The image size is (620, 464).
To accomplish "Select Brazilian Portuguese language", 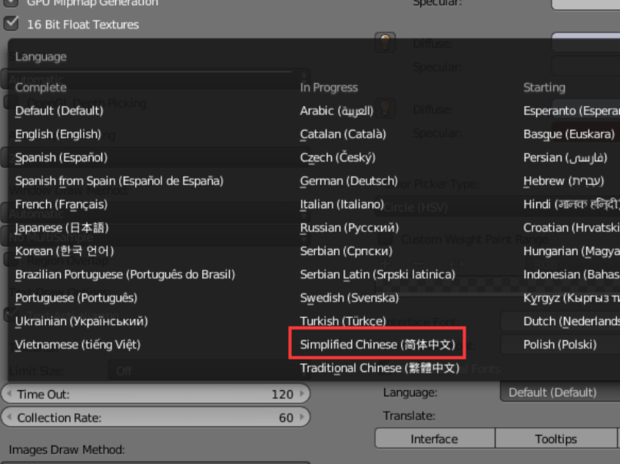I will tap(125, 275).
